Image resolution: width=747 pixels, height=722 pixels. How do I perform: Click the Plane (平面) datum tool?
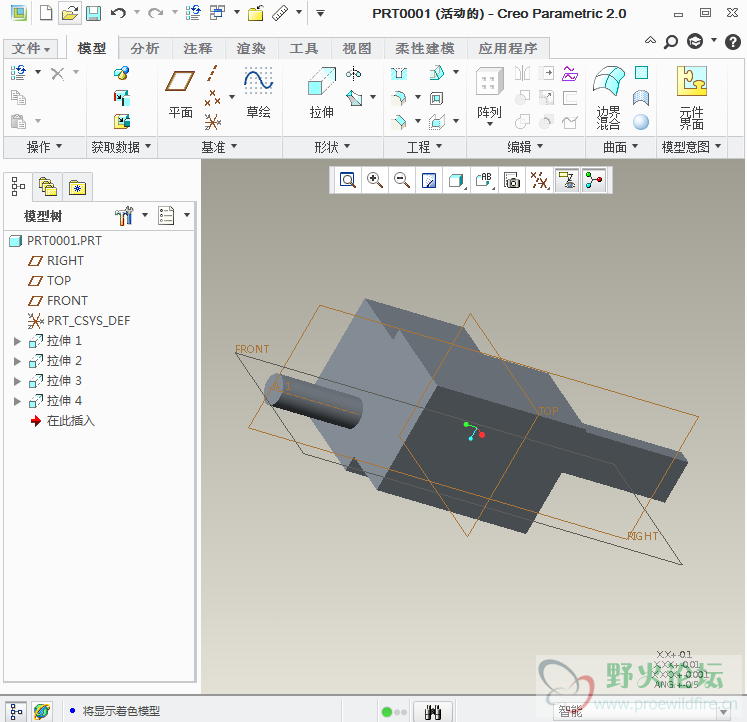(180, 93)
